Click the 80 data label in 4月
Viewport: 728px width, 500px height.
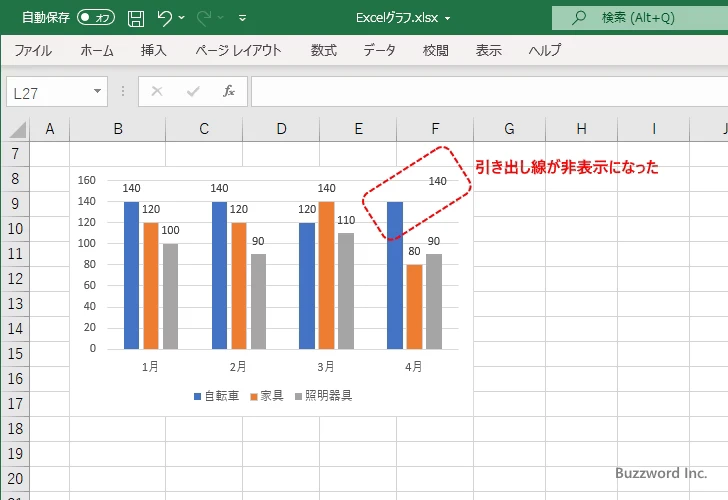click(414, 252)
